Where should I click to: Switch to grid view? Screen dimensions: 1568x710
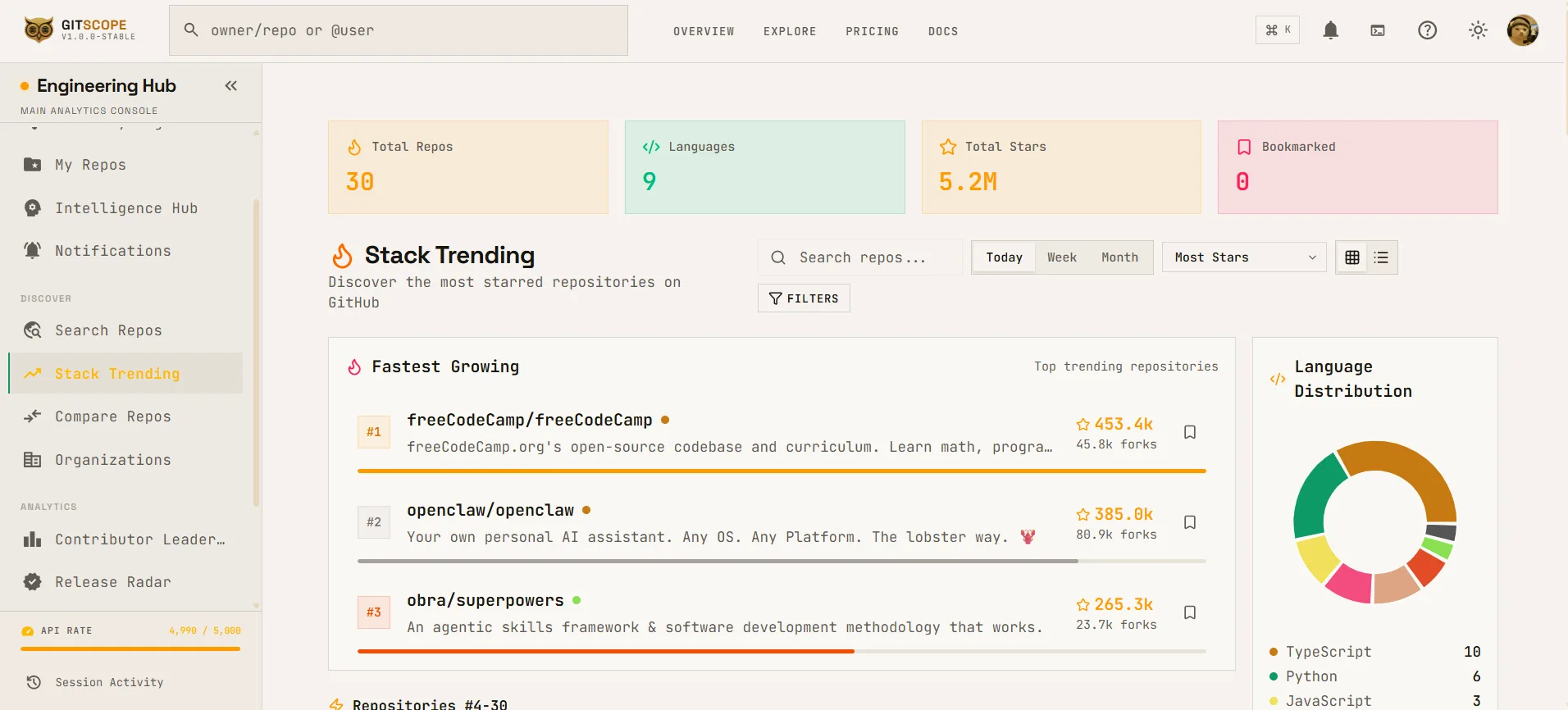[x=1352, y=257]
